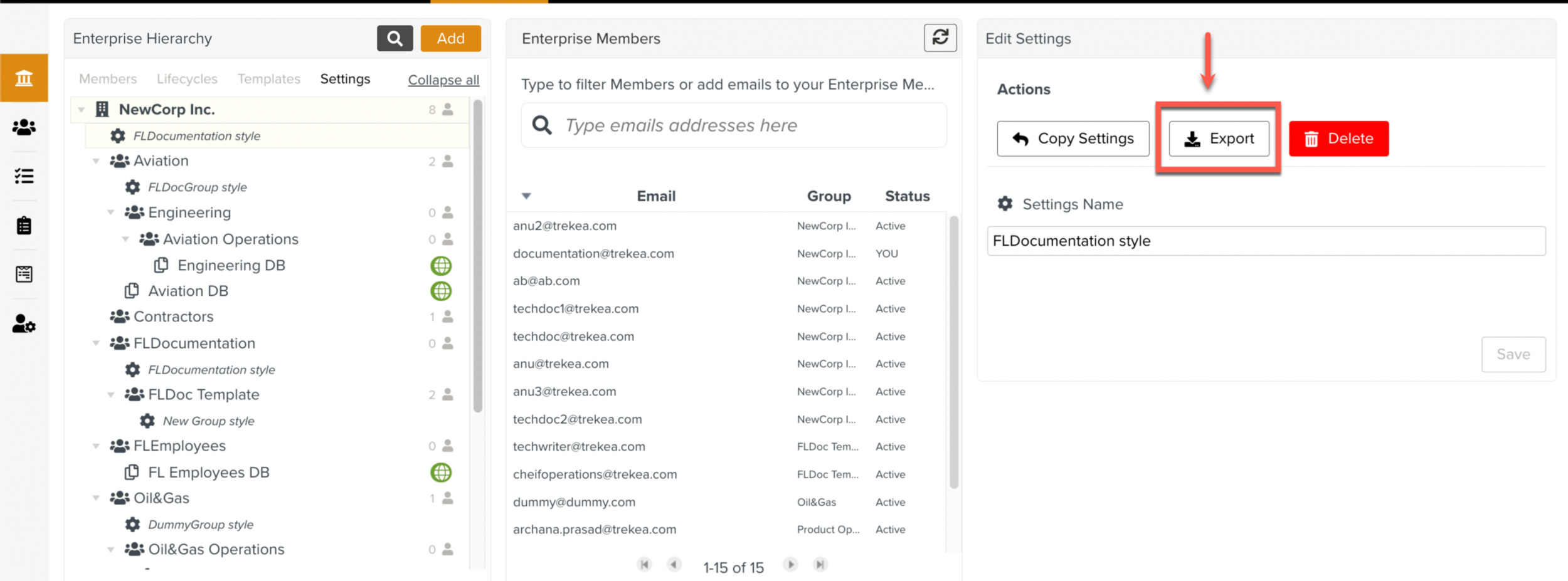Viewport: 1568px width, 581px height.
Task: Collapse the Aviation group node
Action: [x=96, y=161]
